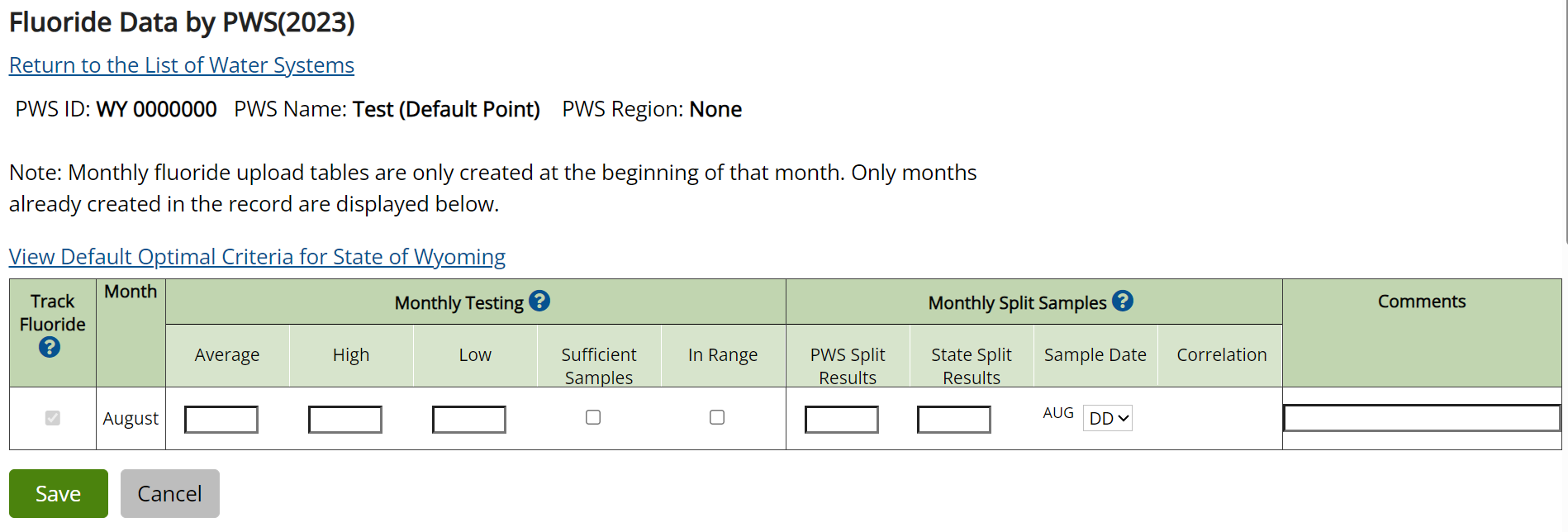This screenshot has width=1568, height=532.
Task: Select the Low value input field
Action: pyautogui.click(x=469, y=420)
